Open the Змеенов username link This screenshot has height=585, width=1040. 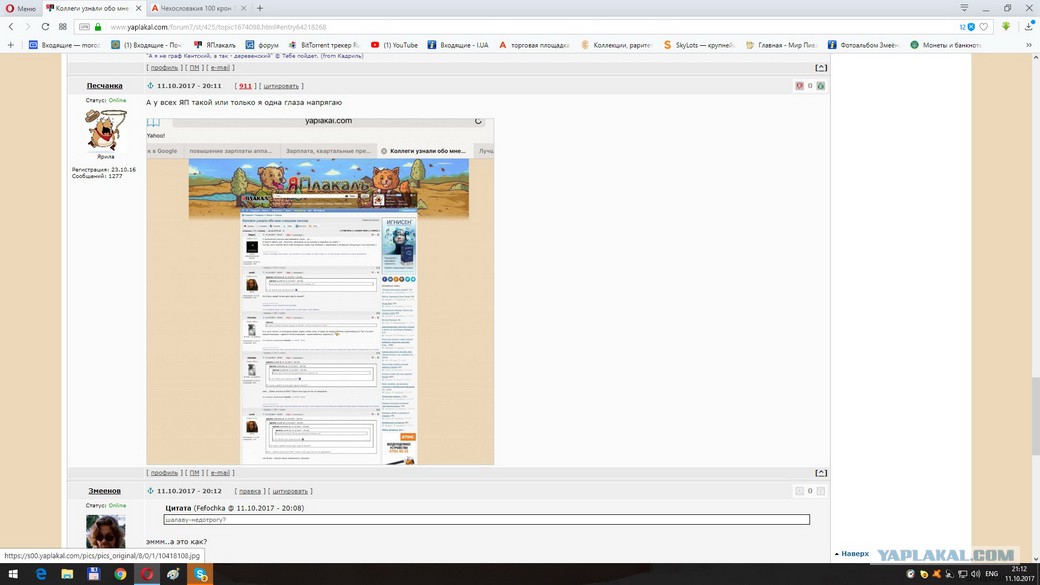tap(104, 491)
